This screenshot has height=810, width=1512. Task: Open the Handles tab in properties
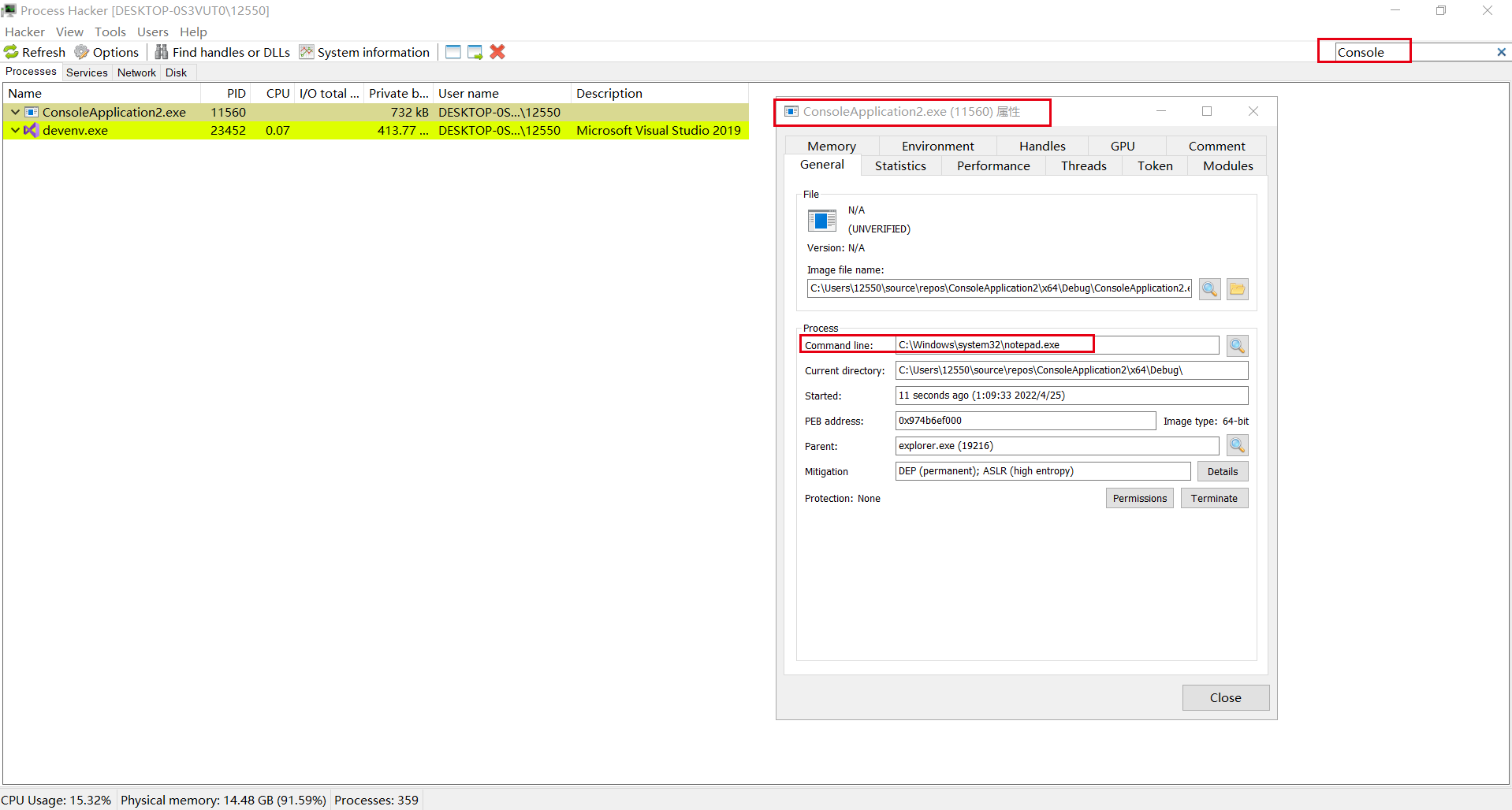(1042, 147)
